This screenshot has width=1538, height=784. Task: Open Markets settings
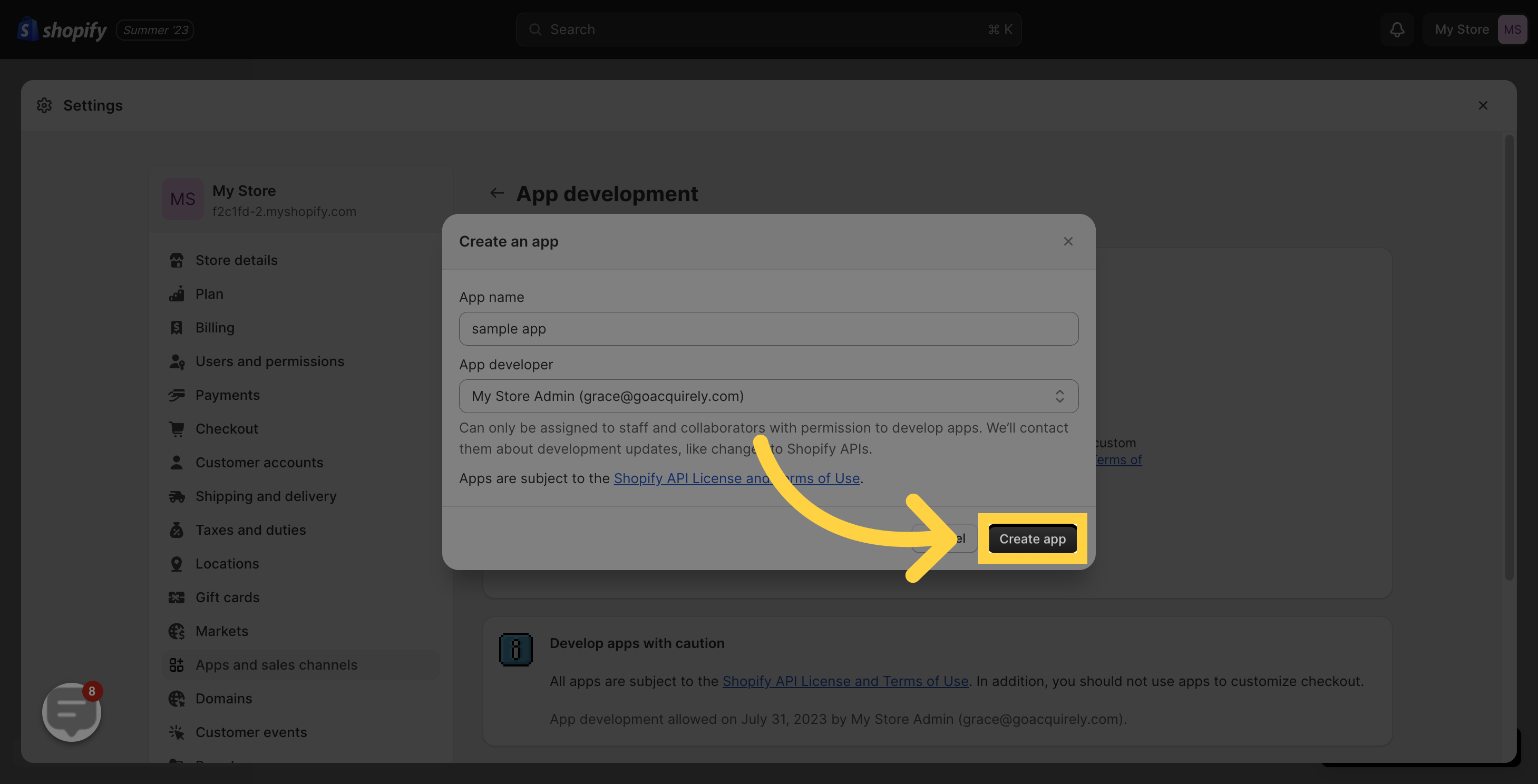301,631
